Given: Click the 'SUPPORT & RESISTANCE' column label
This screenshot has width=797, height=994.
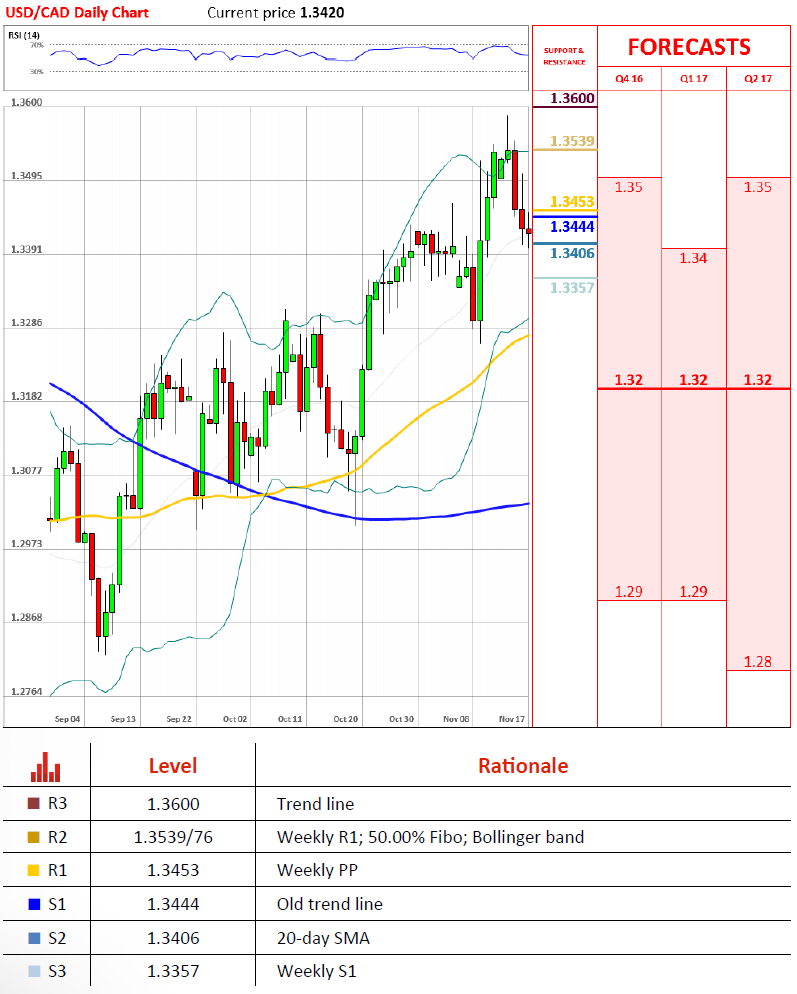Looking at the screenshot, I should click(x=564, y=56).
